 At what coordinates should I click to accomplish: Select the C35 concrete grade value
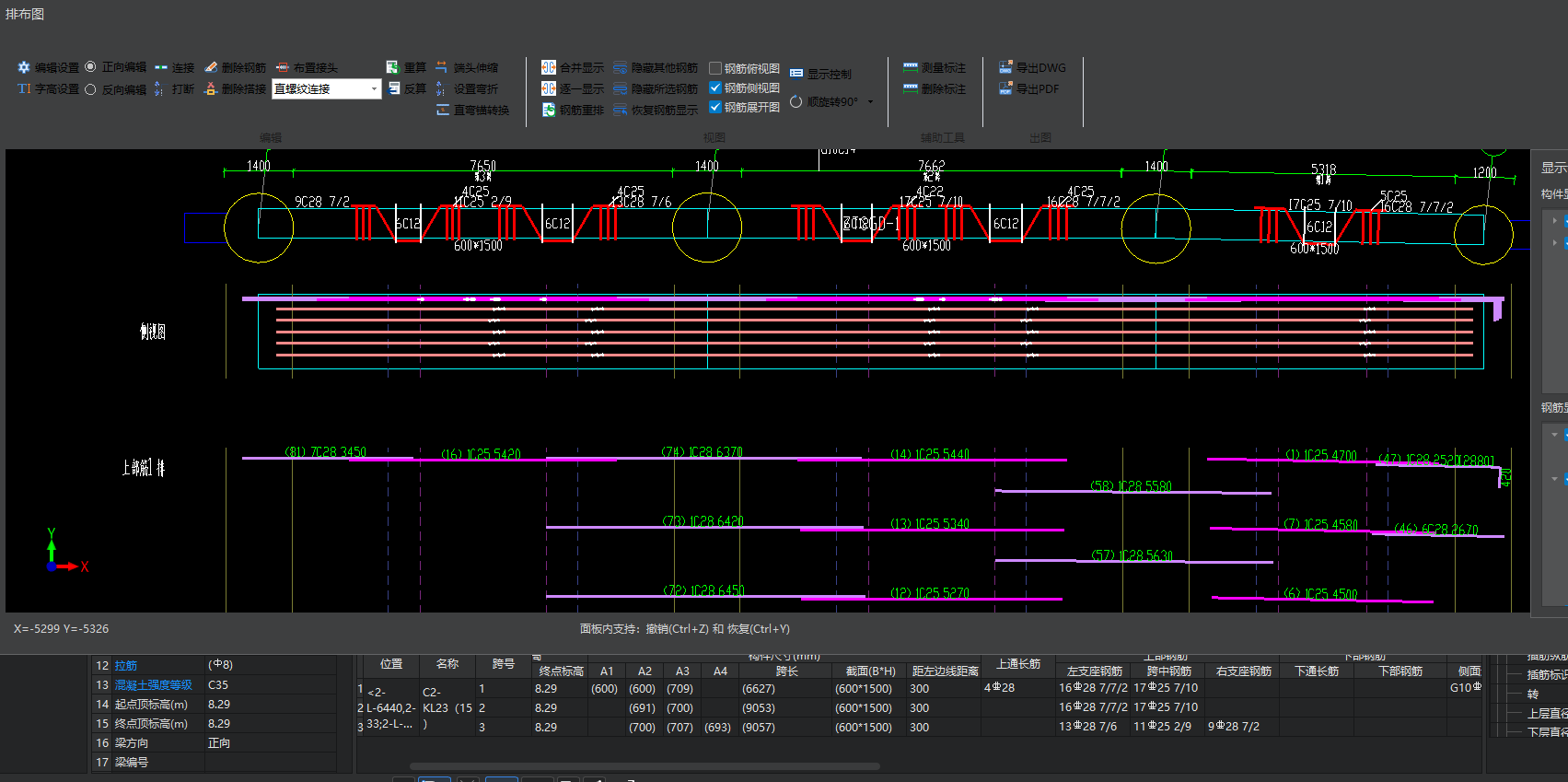(x=218, y=685)
